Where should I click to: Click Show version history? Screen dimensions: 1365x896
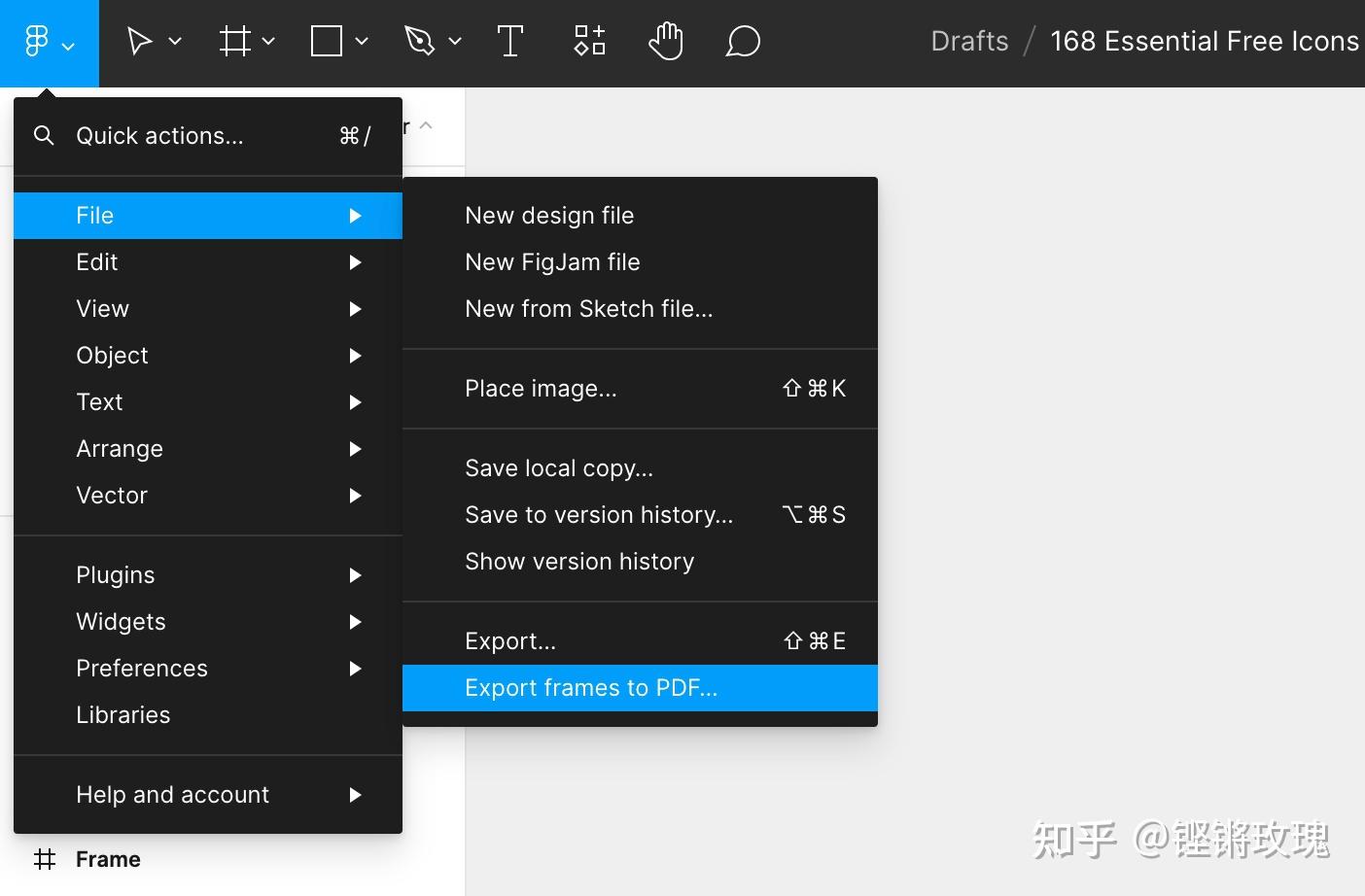pyautogui.click(x=579, y=561)
